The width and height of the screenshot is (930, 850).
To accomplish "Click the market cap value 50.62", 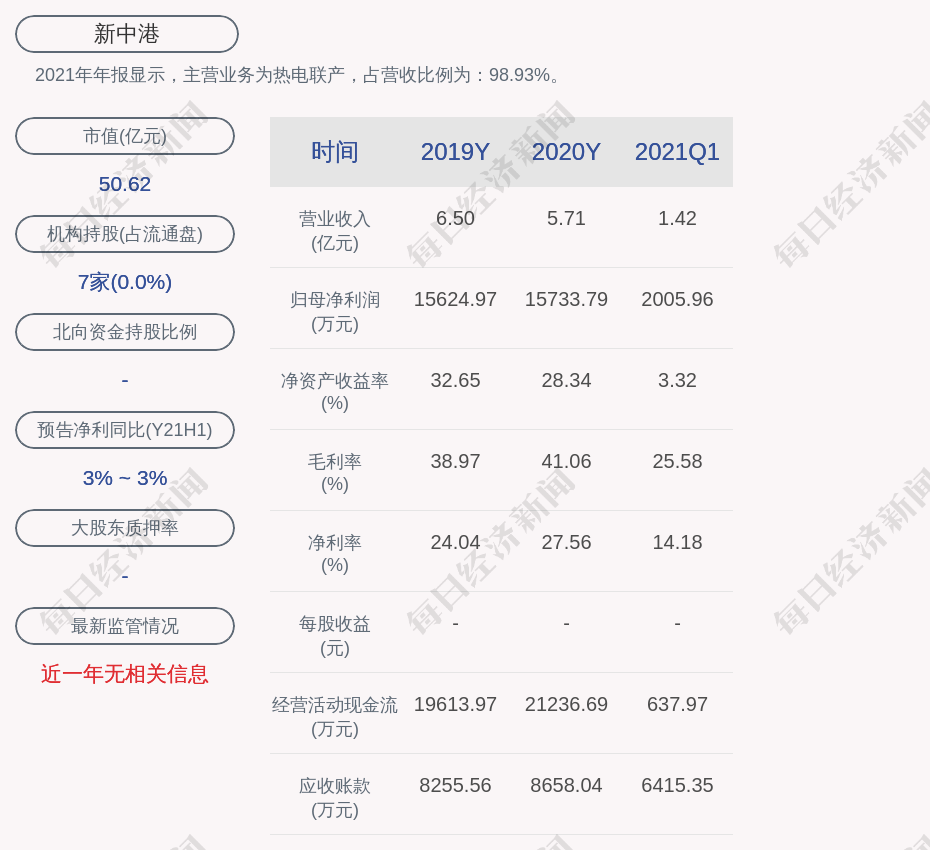I will coord(125,184).
